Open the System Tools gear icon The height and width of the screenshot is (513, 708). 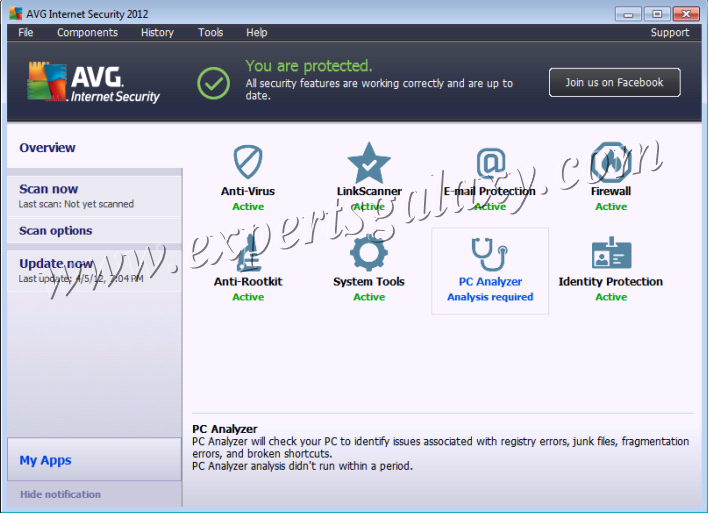pyautogui.click(x=369, y=252)
